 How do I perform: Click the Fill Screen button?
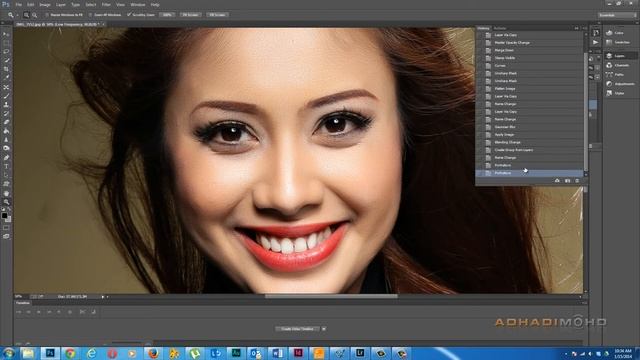pos(217,15)
